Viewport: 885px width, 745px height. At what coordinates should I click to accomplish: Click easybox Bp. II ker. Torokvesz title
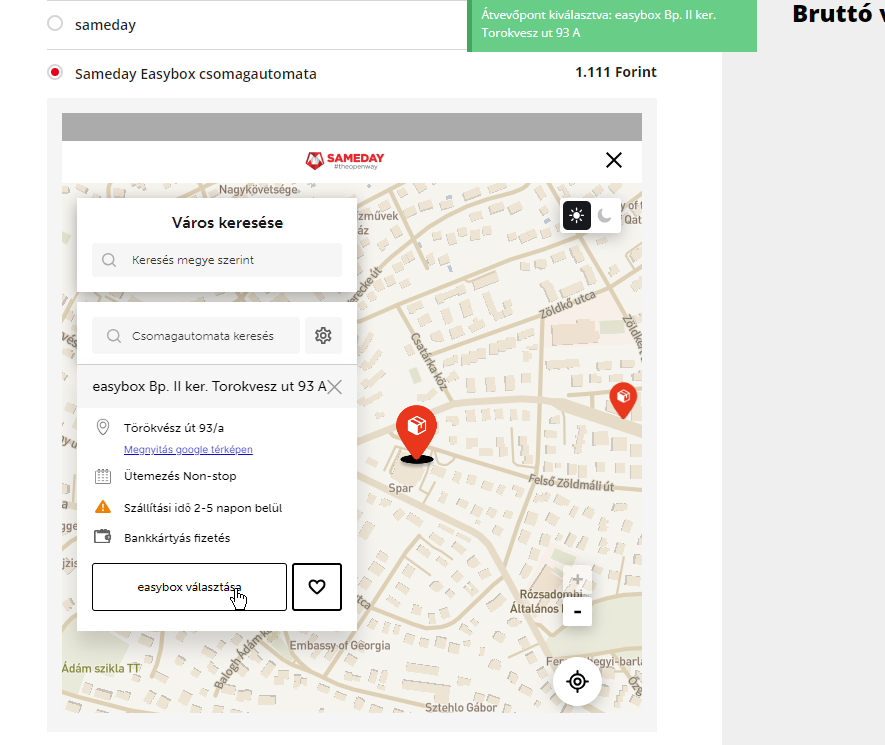tap(209, 387)
